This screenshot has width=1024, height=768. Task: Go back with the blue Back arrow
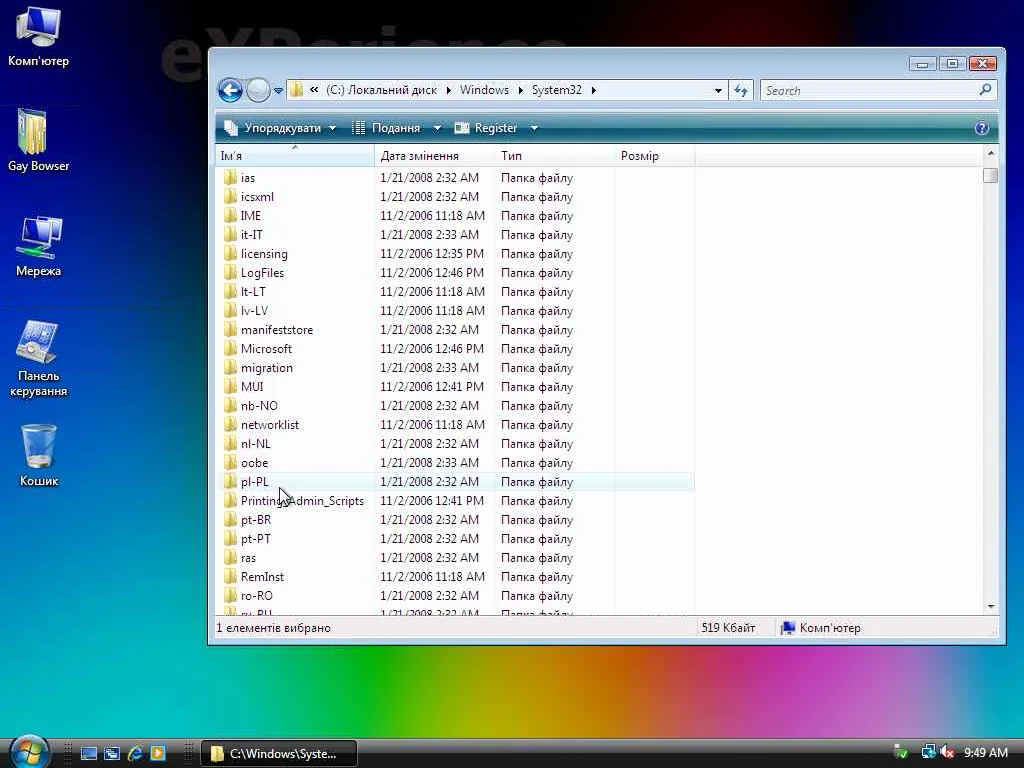tap(230, 90)
